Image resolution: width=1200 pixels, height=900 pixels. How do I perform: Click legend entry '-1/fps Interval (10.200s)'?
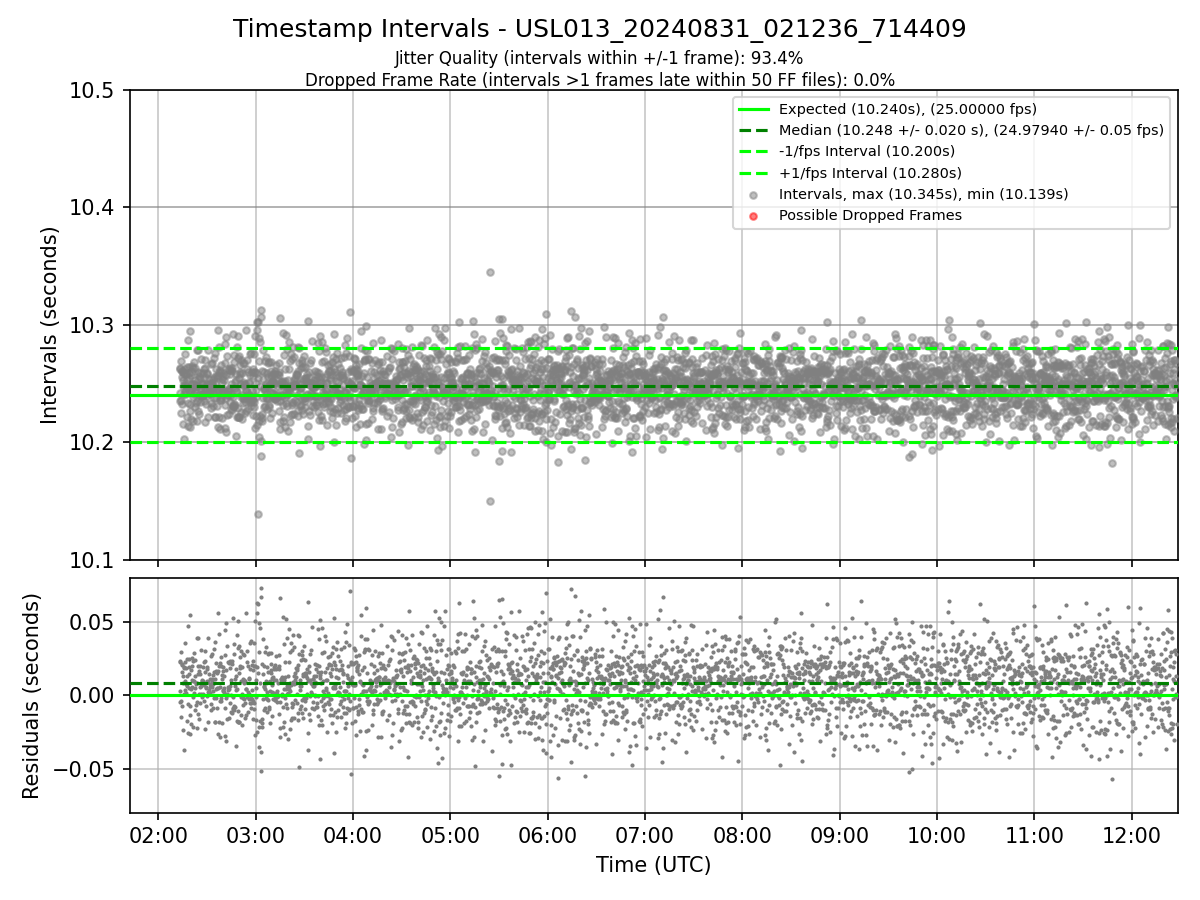click(x=867, y=151)
